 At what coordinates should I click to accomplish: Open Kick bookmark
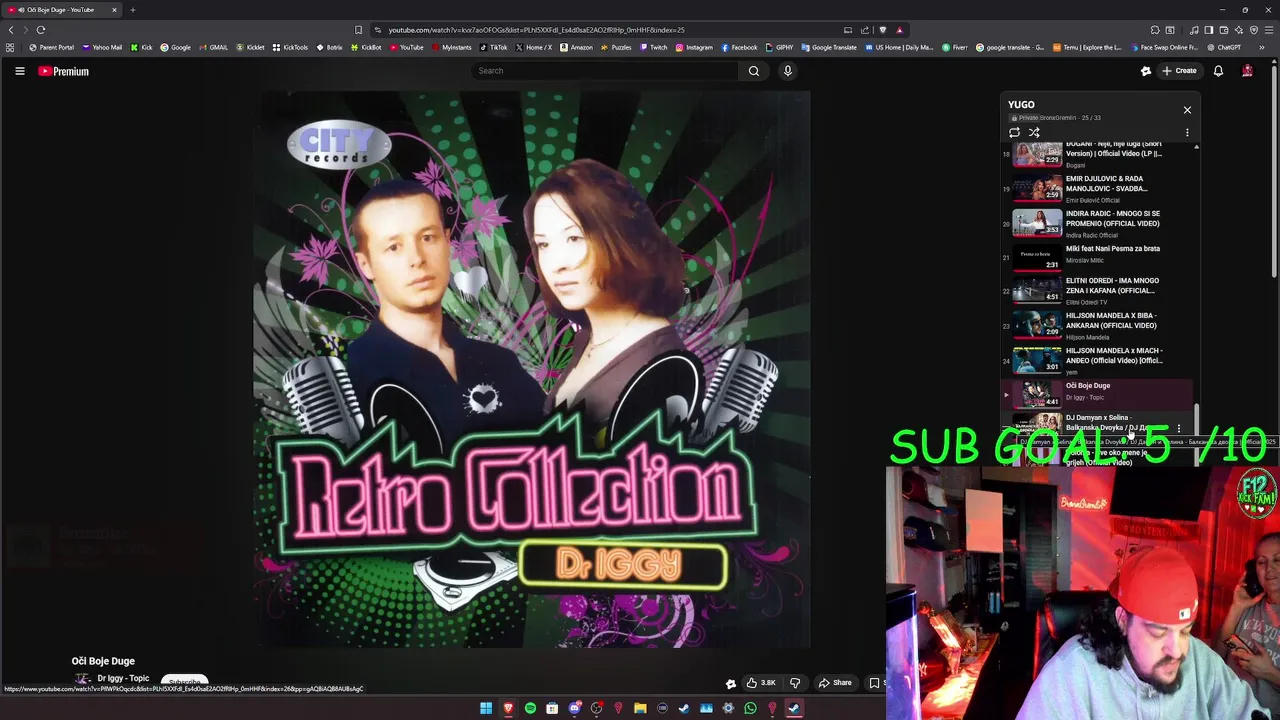142,47
